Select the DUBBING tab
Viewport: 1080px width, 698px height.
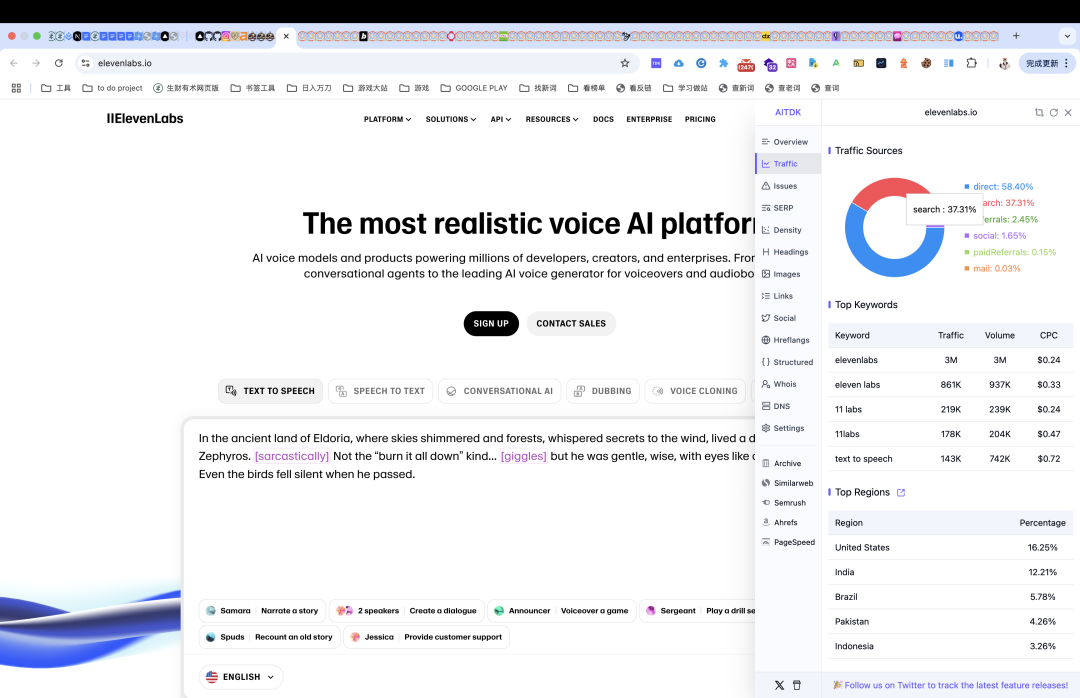point(603,391)
